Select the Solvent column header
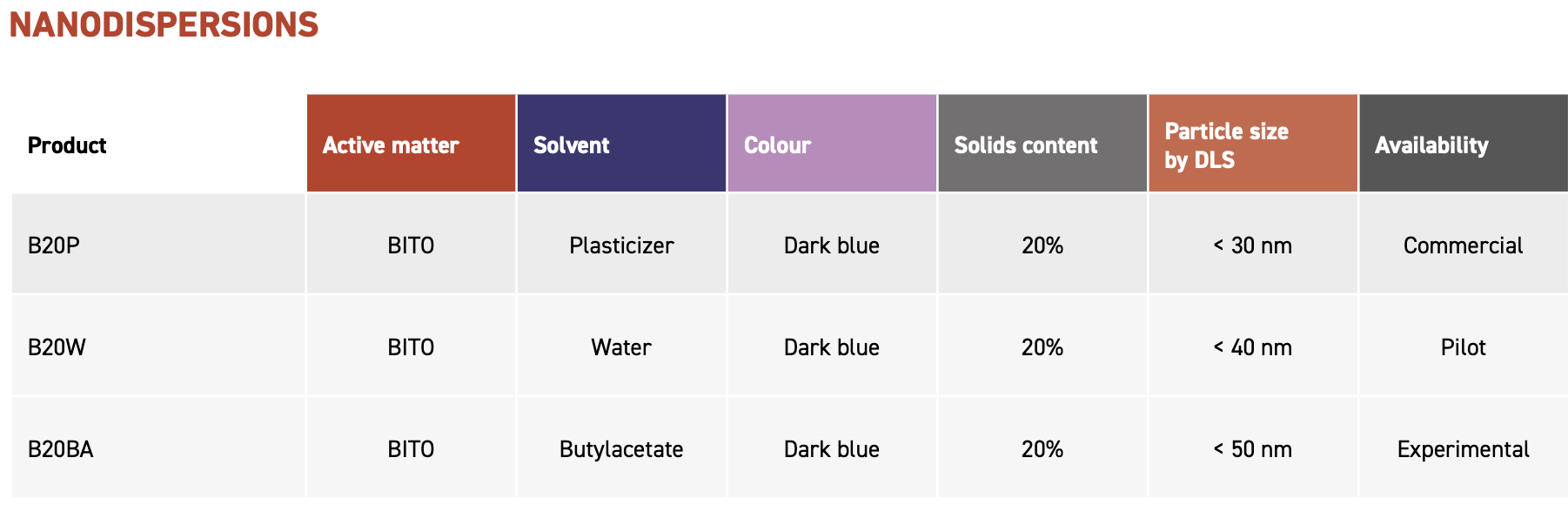Screen dimensions: 1568x505 [621, 143]
